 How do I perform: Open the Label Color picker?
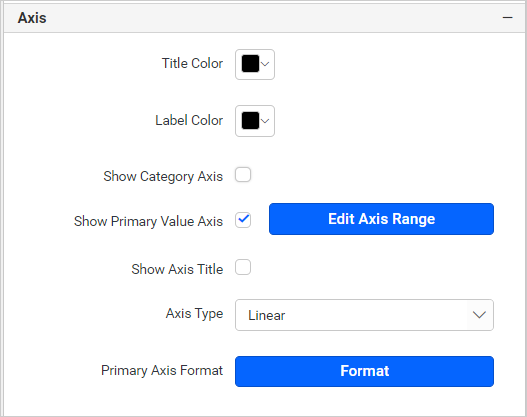255,121
